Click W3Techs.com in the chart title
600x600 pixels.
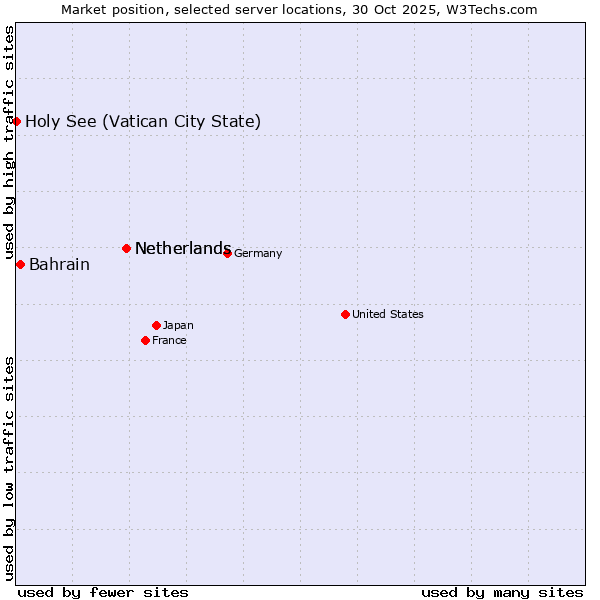tap(493, 9)
